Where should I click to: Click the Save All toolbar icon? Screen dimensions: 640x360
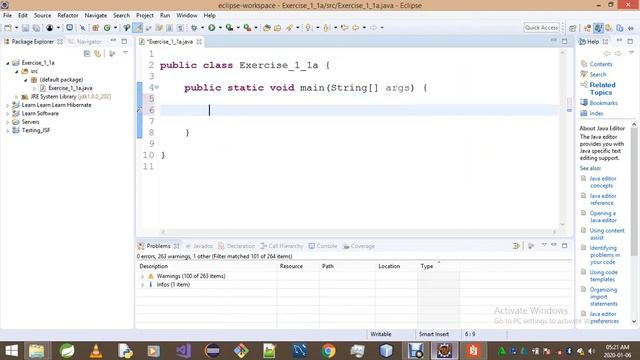tap(36, 28)
